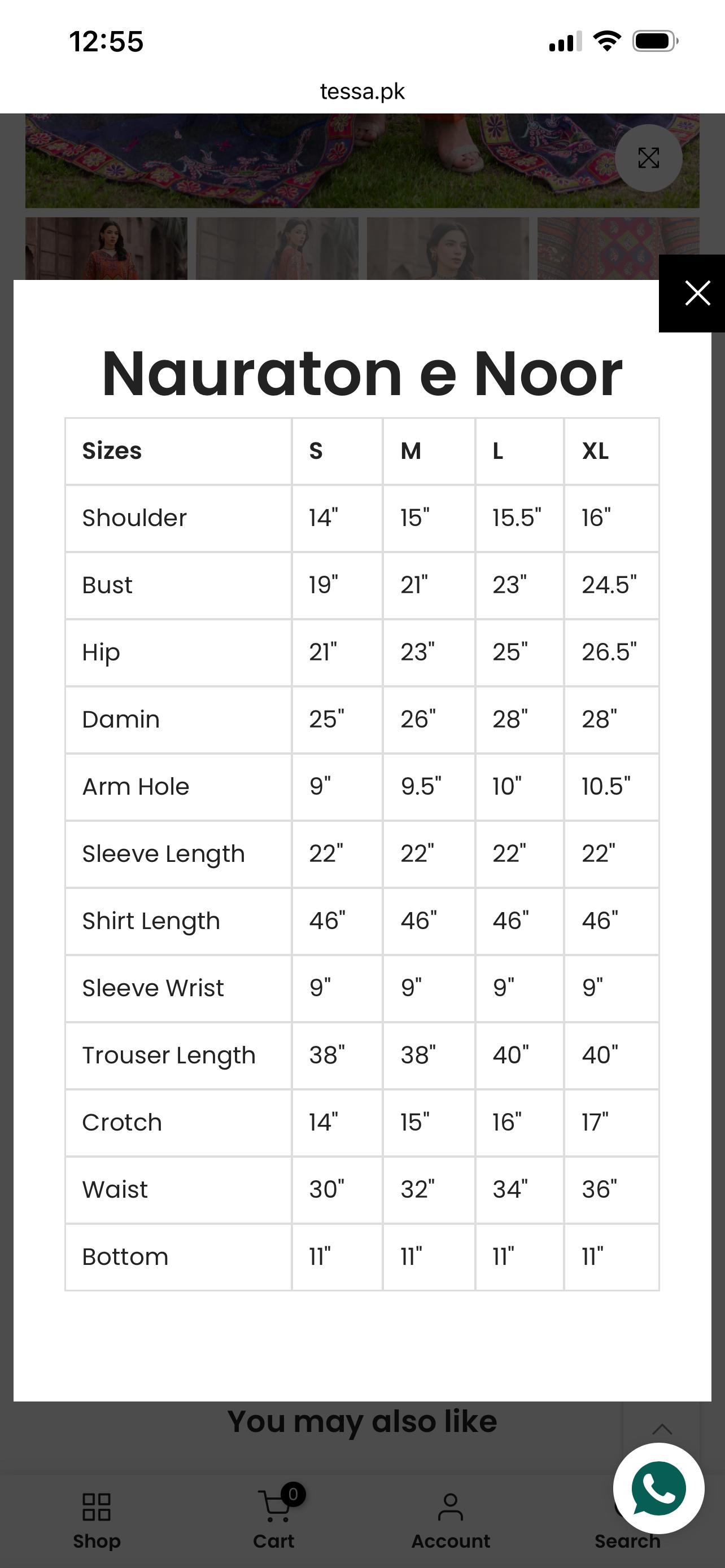The height and width of the screenshot is (1568, 725).
Task: Tap the Nauraton e Noor title
Action: (362, 374)
